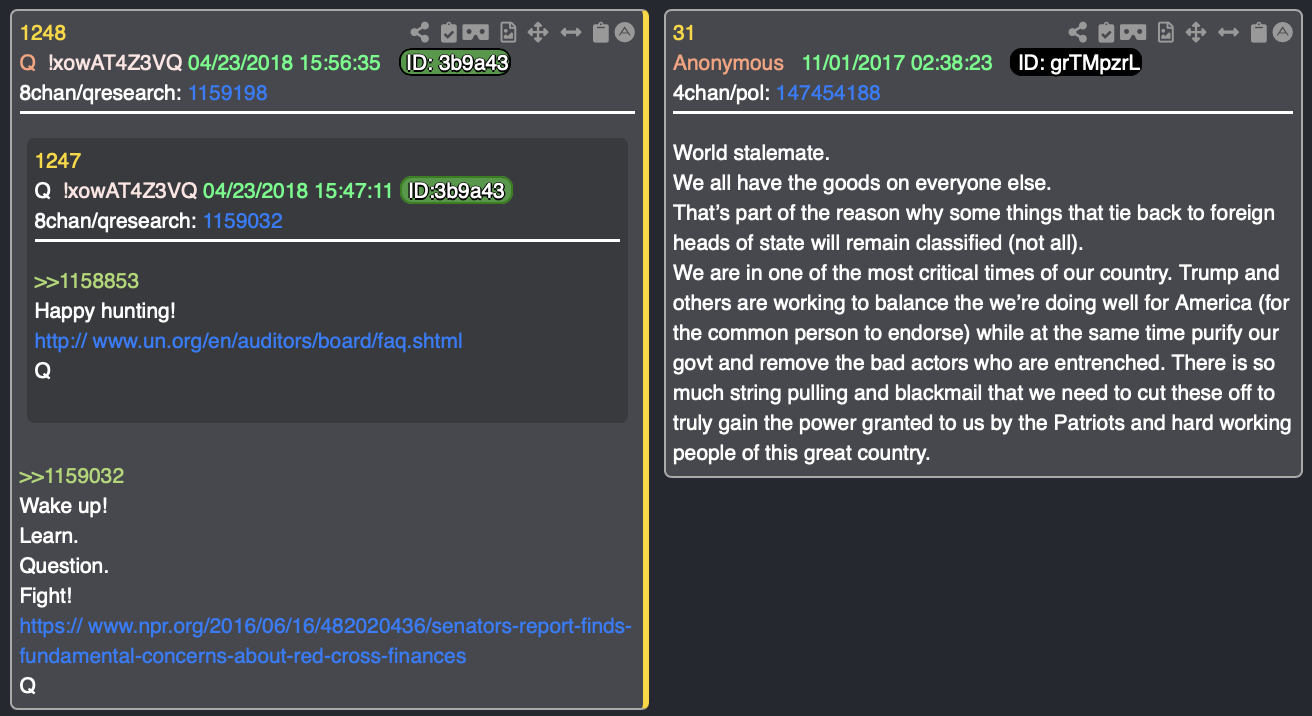Viewport: 1312px width, 716px height.
Task: Click ID badge 3b9a43 on quoted post 1247
Action: pos(457,190)
